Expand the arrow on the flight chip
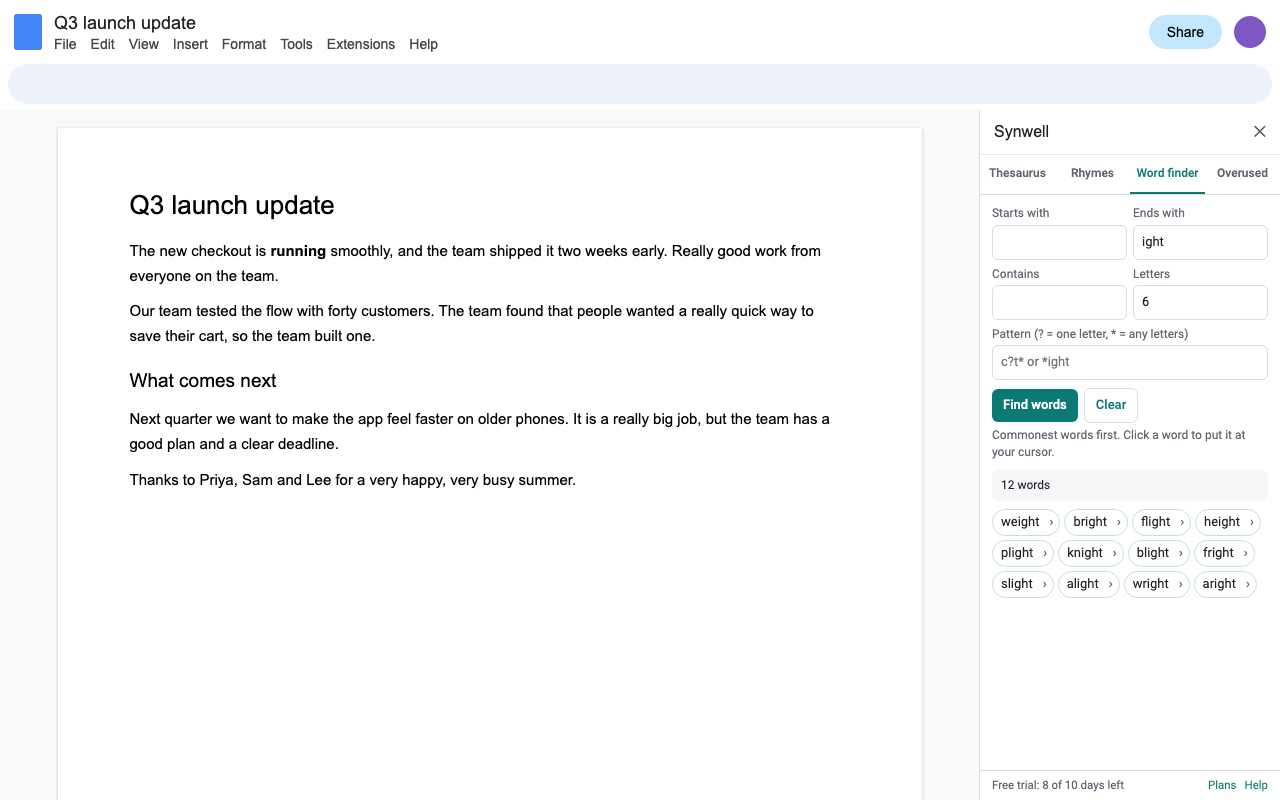This screenshot has width=1280, height=800. click(1182, 522)
